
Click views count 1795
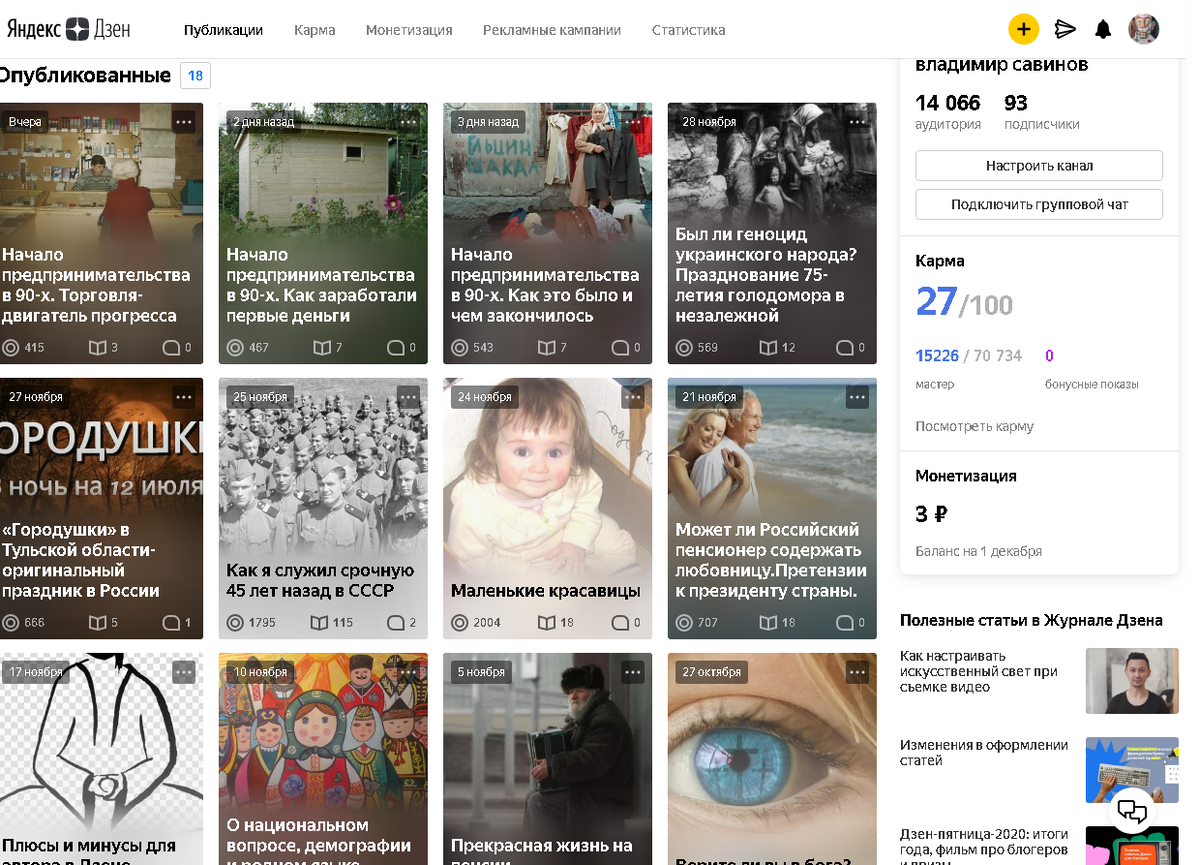(262, 623)
